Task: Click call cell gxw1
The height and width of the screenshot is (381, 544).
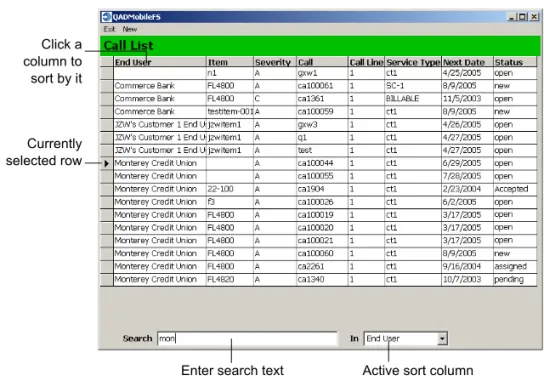Action: (x=322, y=73)
